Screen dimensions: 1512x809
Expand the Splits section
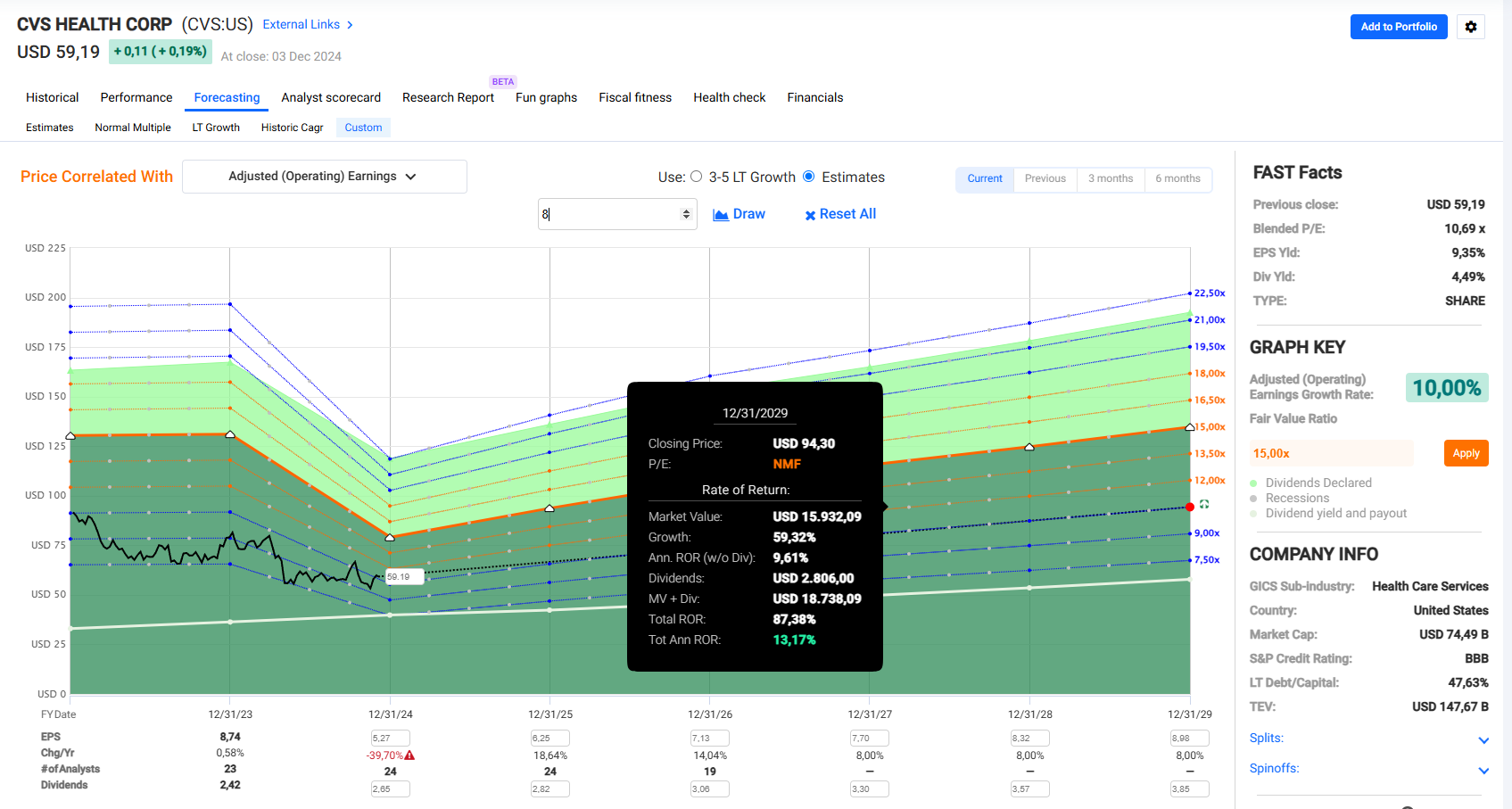(1483, 740)
